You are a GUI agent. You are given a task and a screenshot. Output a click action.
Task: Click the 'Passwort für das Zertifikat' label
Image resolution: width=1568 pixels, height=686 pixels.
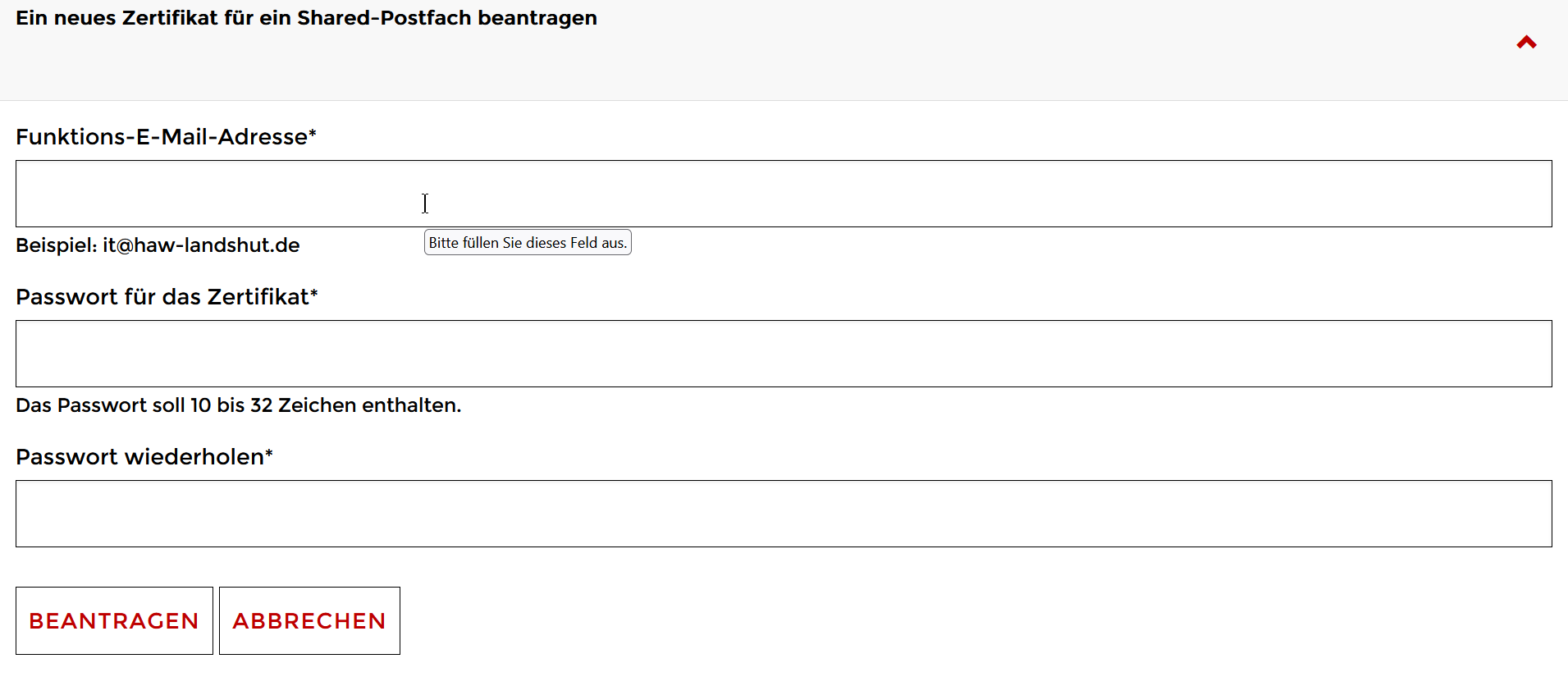(162, 297)
